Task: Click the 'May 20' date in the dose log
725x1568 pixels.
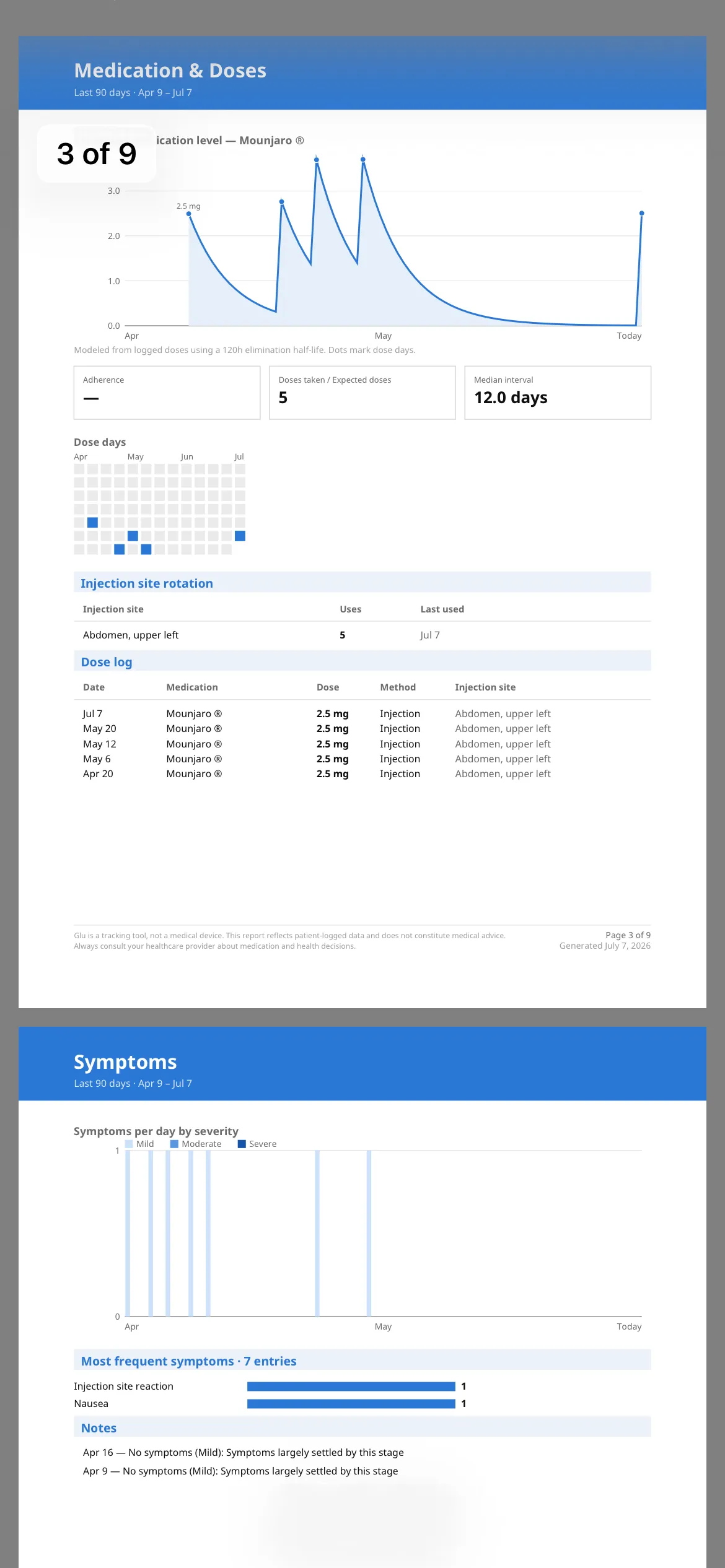Action: click(99, 729)
